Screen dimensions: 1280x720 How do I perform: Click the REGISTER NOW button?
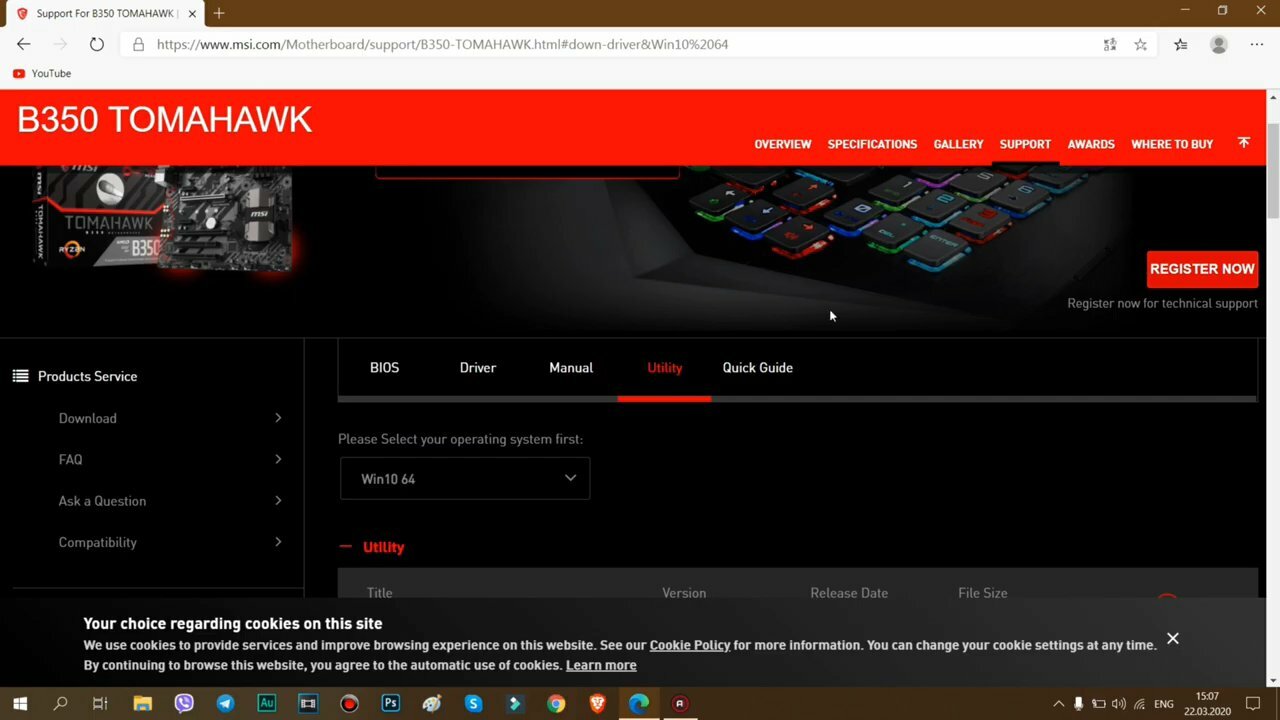1202,269
